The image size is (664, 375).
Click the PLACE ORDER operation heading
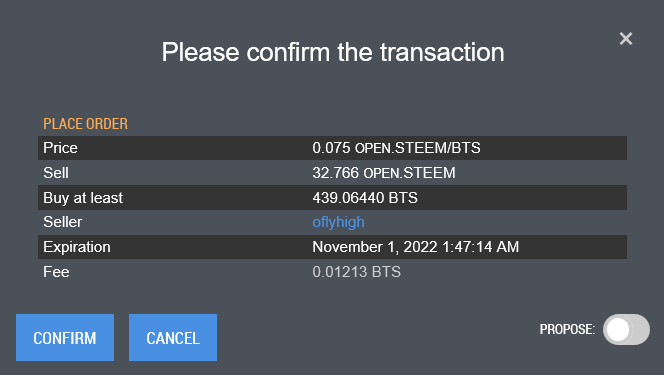coord(86,124)
